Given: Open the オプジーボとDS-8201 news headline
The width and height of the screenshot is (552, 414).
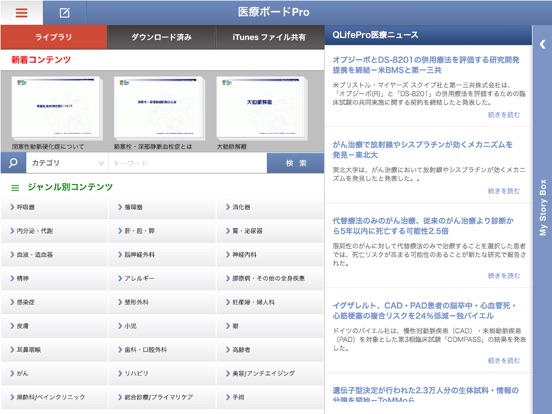Looking at the screenshot, I should 426,65.
